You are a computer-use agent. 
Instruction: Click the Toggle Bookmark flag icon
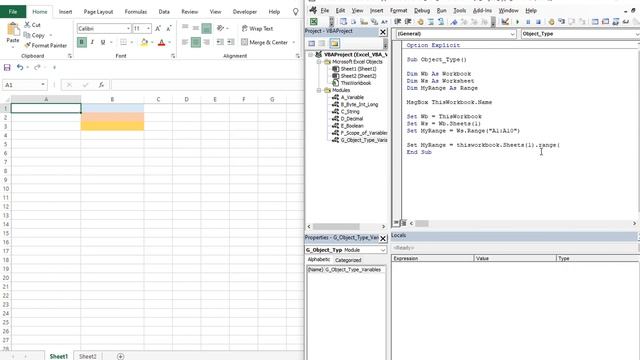[x=454, y=22]
